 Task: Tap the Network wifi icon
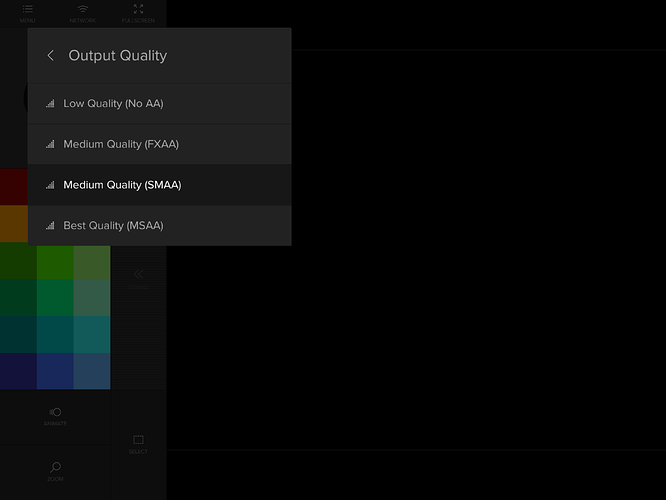coord(83,12)
